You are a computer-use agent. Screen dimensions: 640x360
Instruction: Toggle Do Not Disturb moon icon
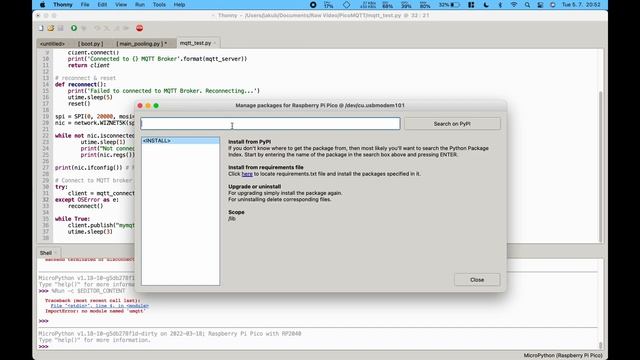point(486,5)
